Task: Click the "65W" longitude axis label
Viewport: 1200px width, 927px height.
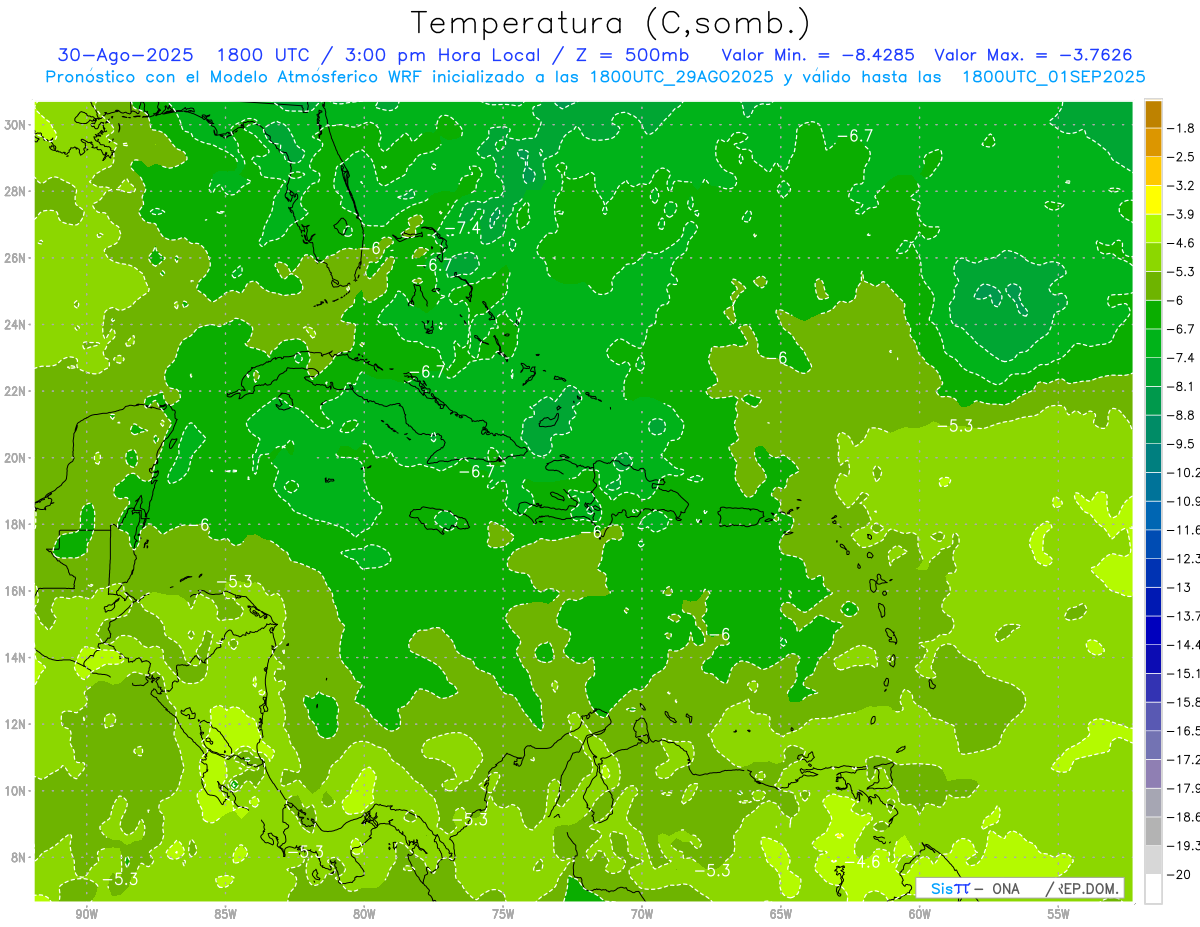Action: click(781, 914)
